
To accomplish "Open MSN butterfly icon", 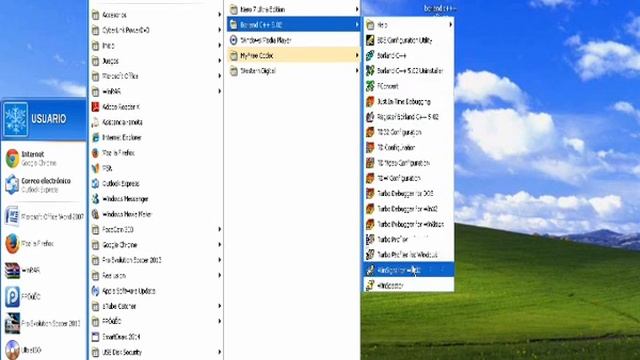I will 96,168.
